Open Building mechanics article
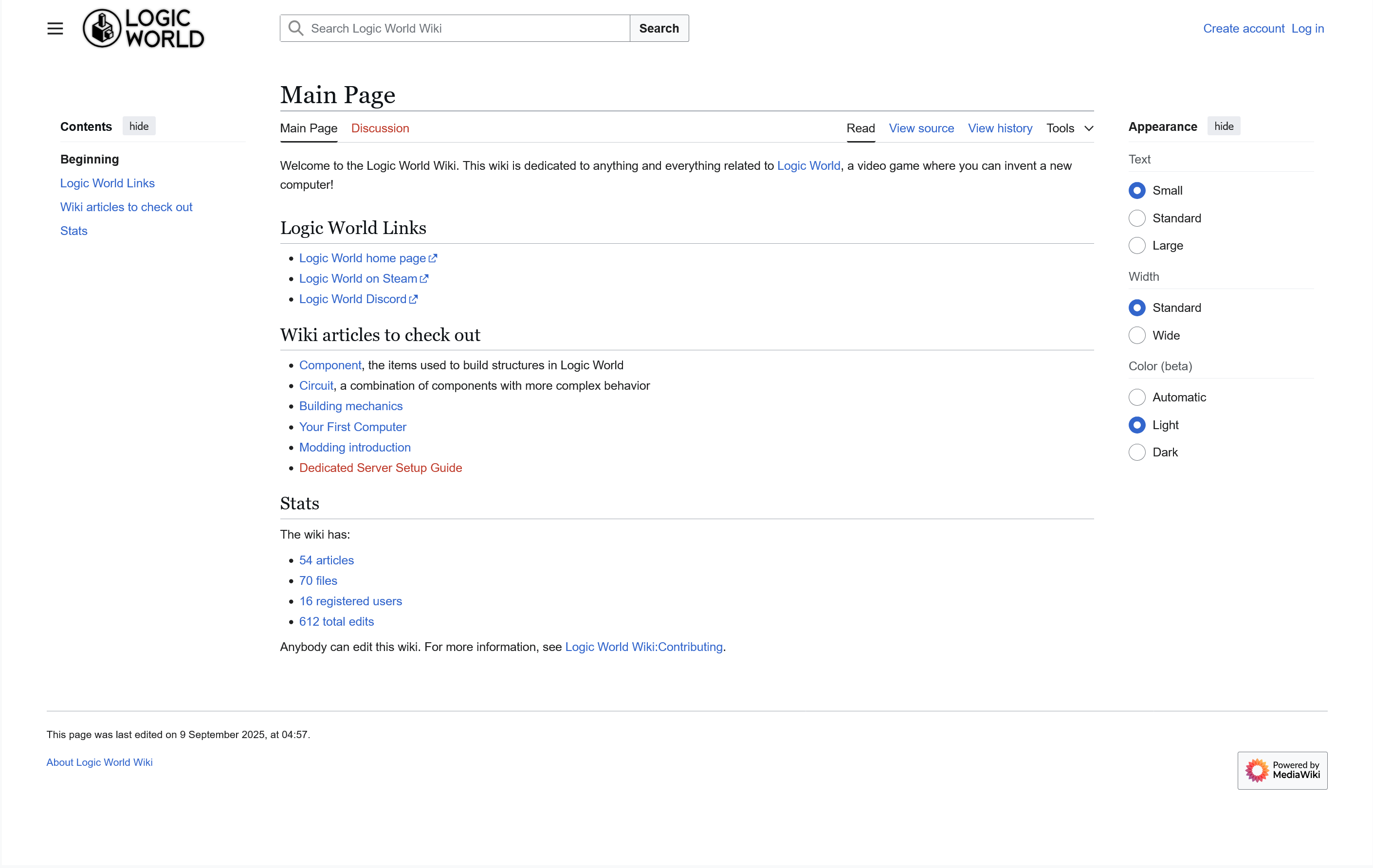 click(350, 406)
